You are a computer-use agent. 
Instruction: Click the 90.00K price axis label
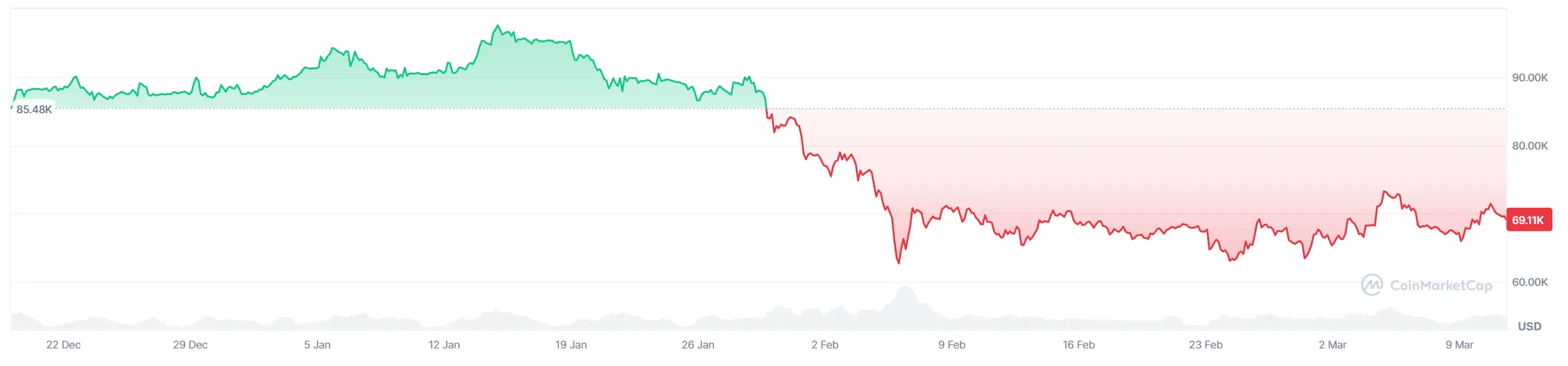[x=1530, y=78]
